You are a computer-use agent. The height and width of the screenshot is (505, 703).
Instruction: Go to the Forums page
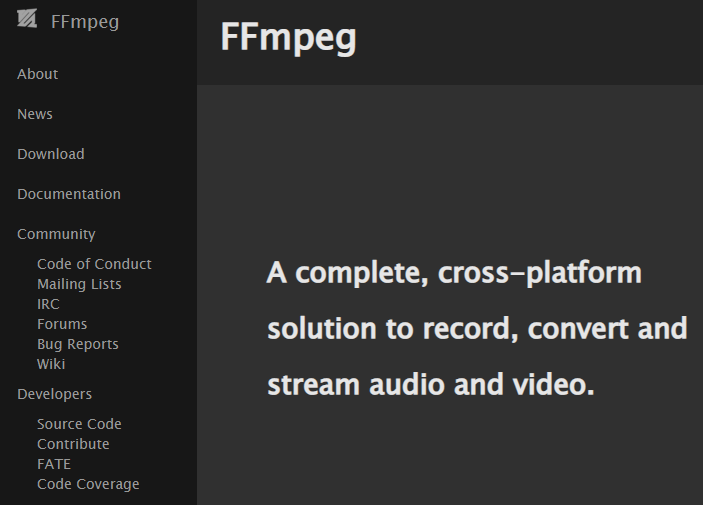click(x=62, y=324)
